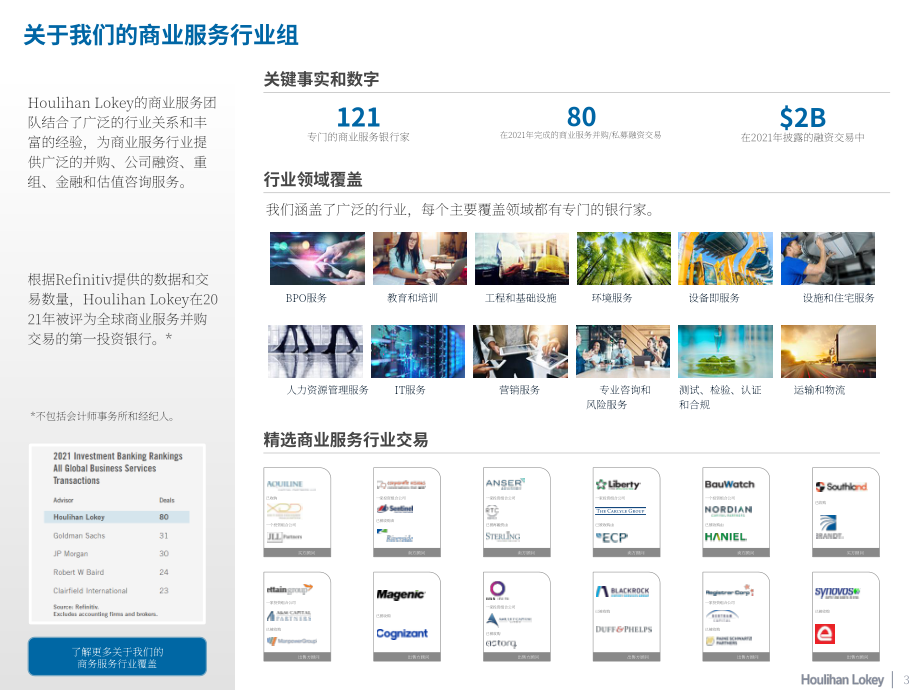This screenshot has width=920, height=690.
Task: Open the ettain group ManpowerGroup card
Action: (297, 617)
